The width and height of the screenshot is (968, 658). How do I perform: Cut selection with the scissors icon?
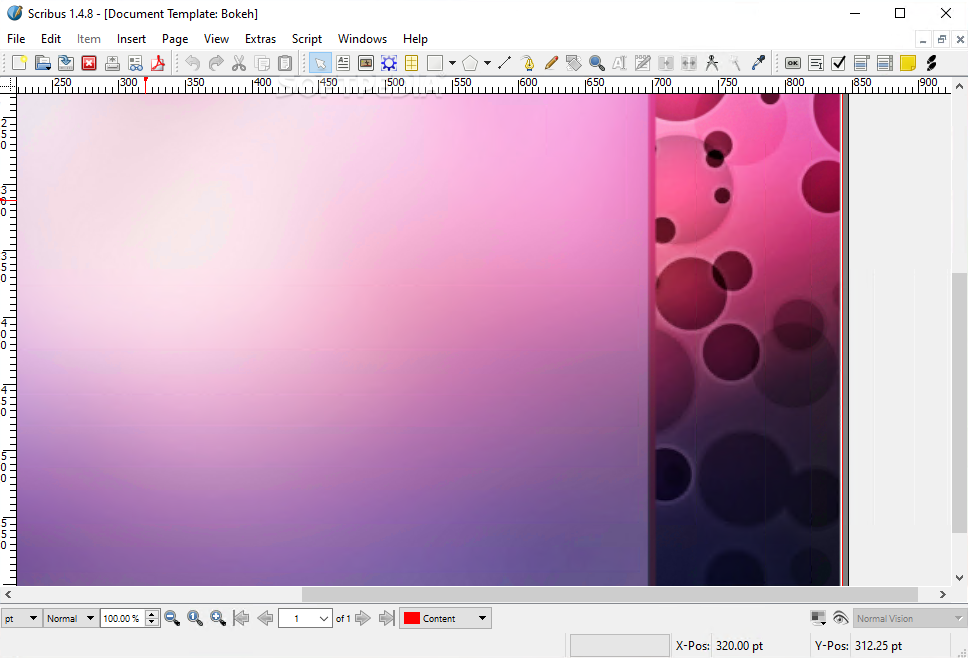point(239,63)
